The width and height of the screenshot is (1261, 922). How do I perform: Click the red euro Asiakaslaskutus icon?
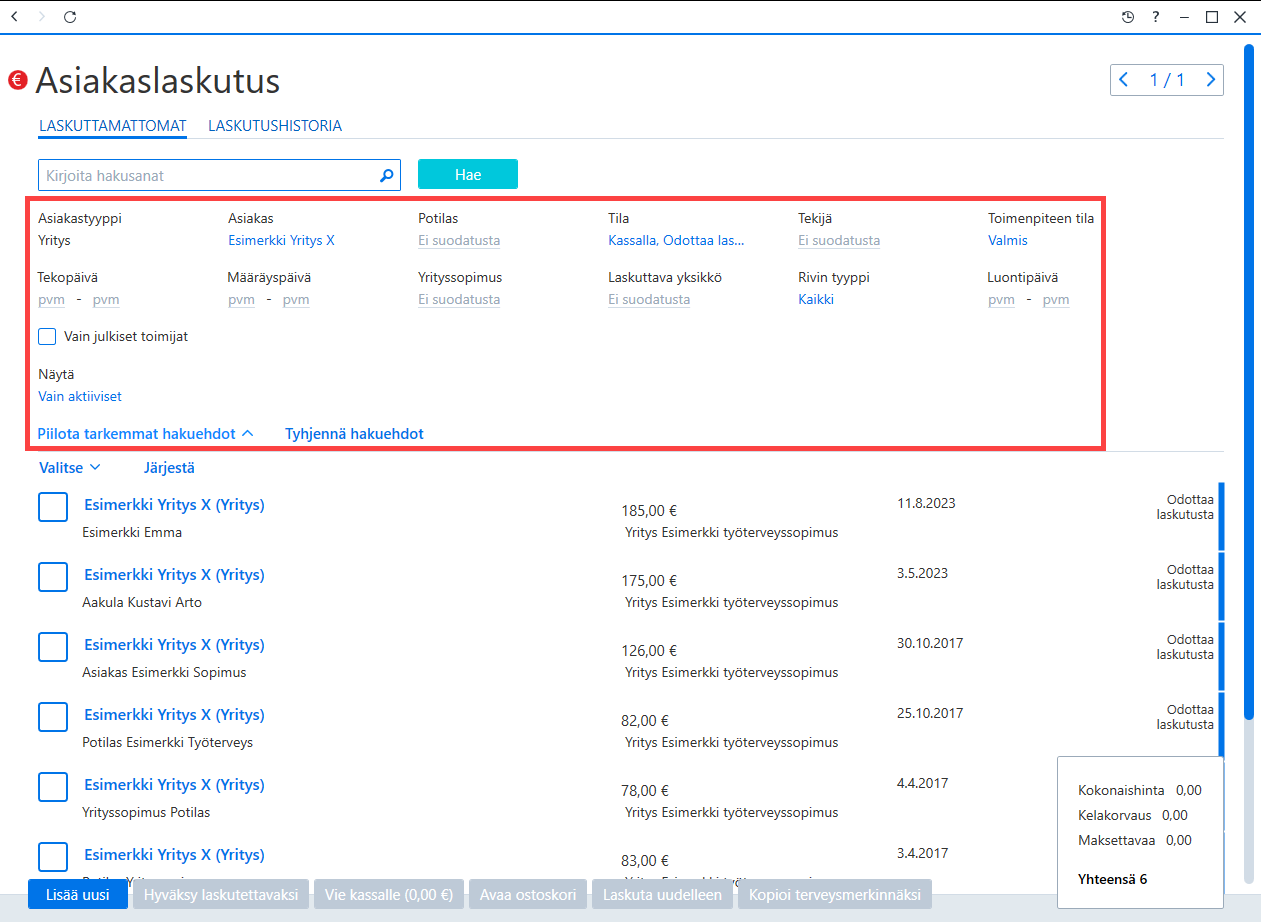coord(17,80)
